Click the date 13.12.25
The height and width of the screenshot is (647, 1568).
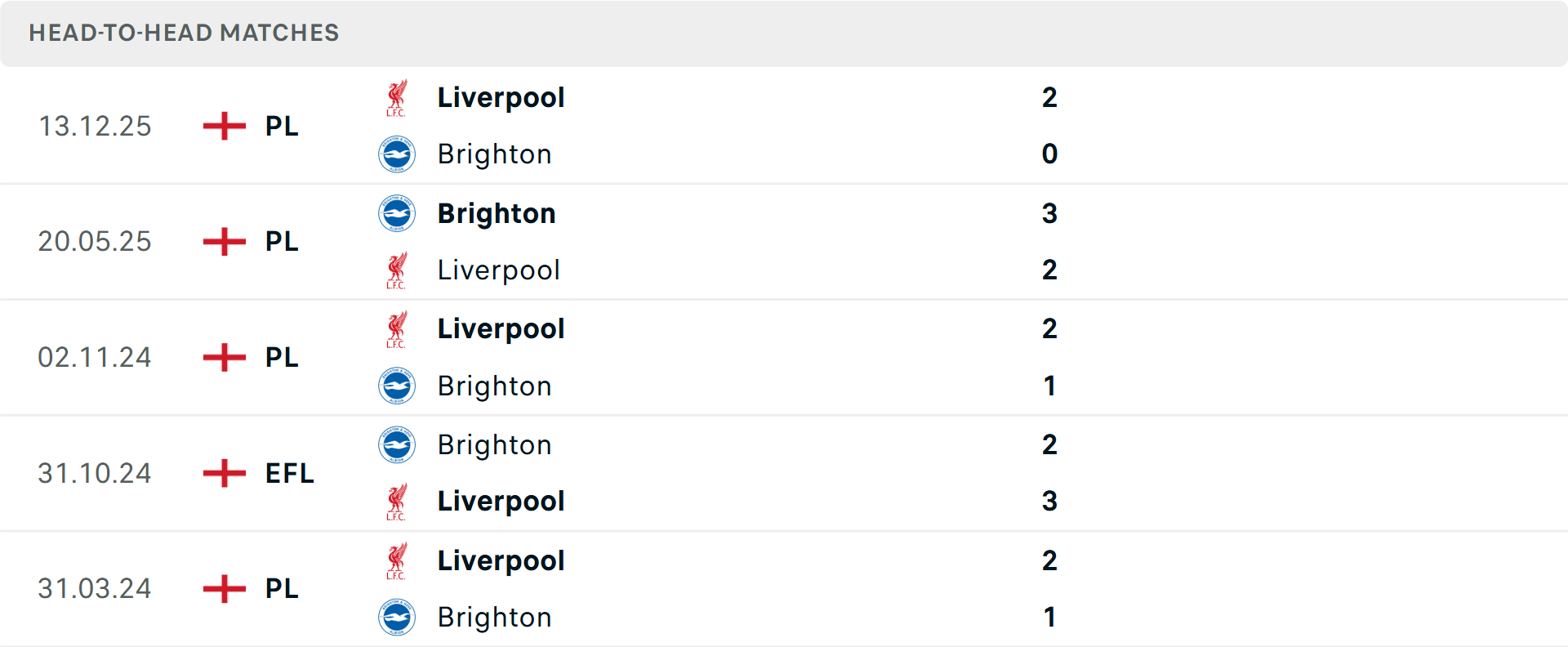pyautogui.click(x=95, y=127)
